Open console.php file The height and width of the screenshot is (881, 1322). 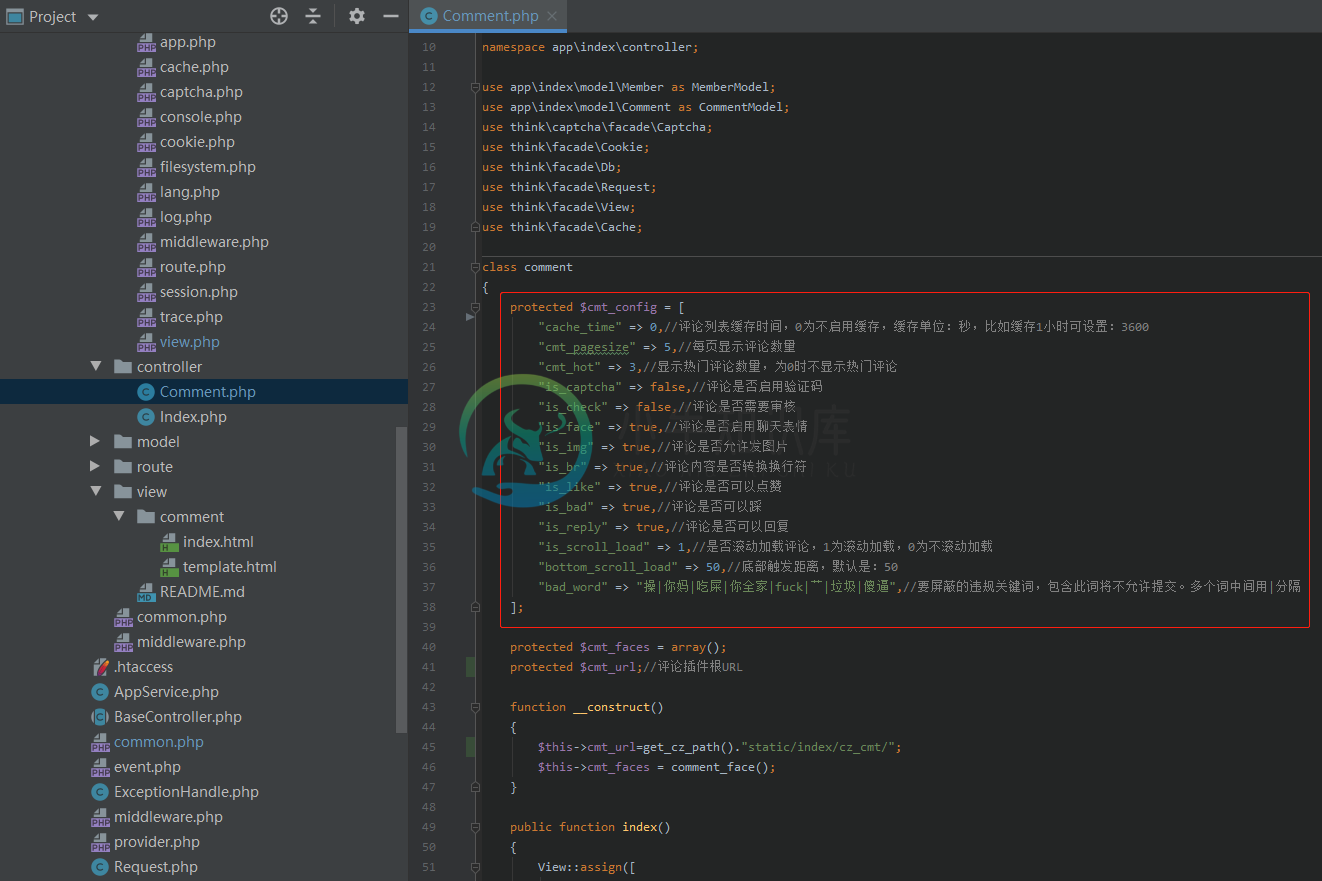(200, 117)
